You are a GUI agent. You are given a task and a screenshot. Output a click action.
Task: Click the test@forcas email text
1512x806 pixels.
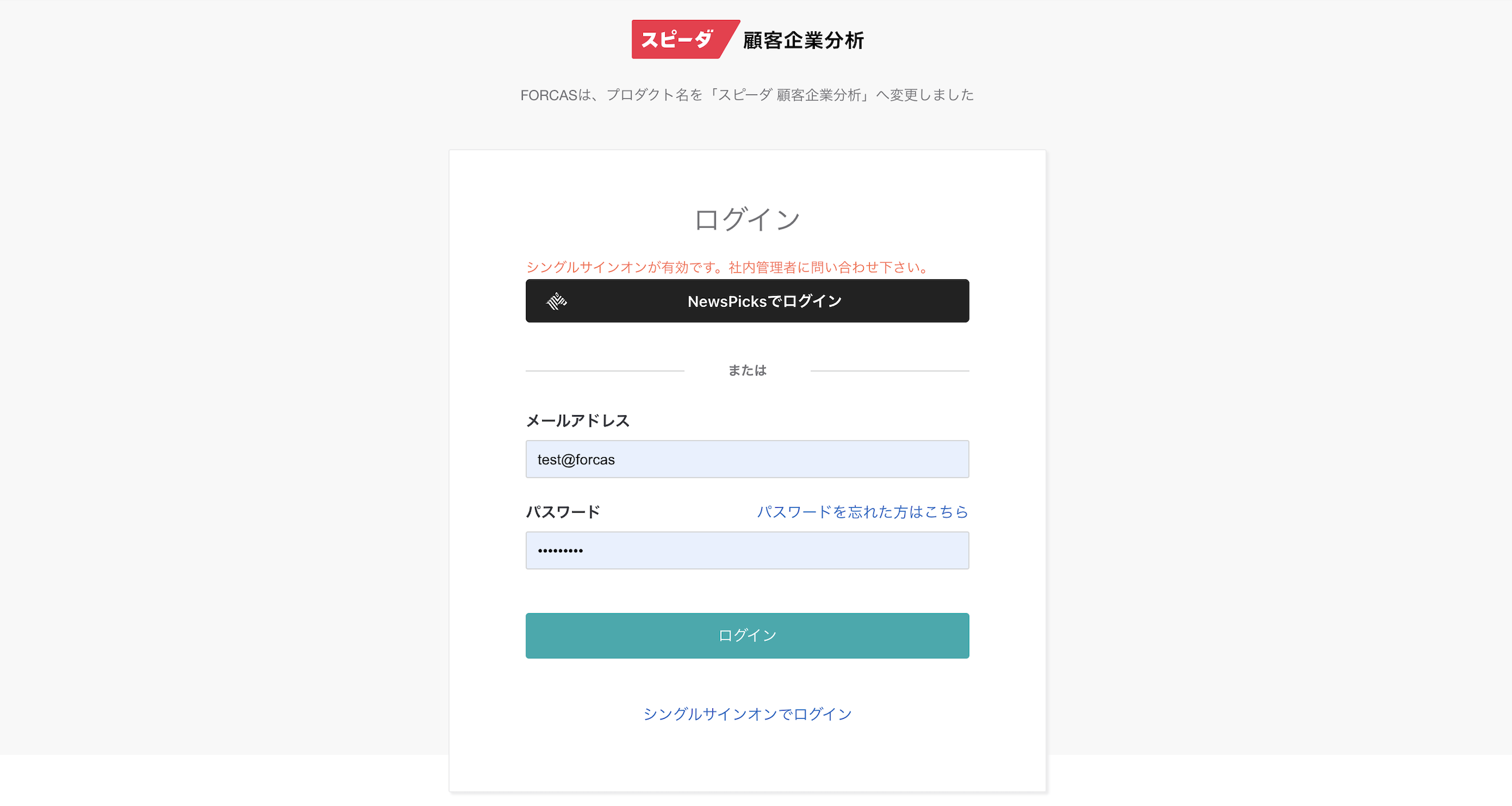click(x=576, y=460)
